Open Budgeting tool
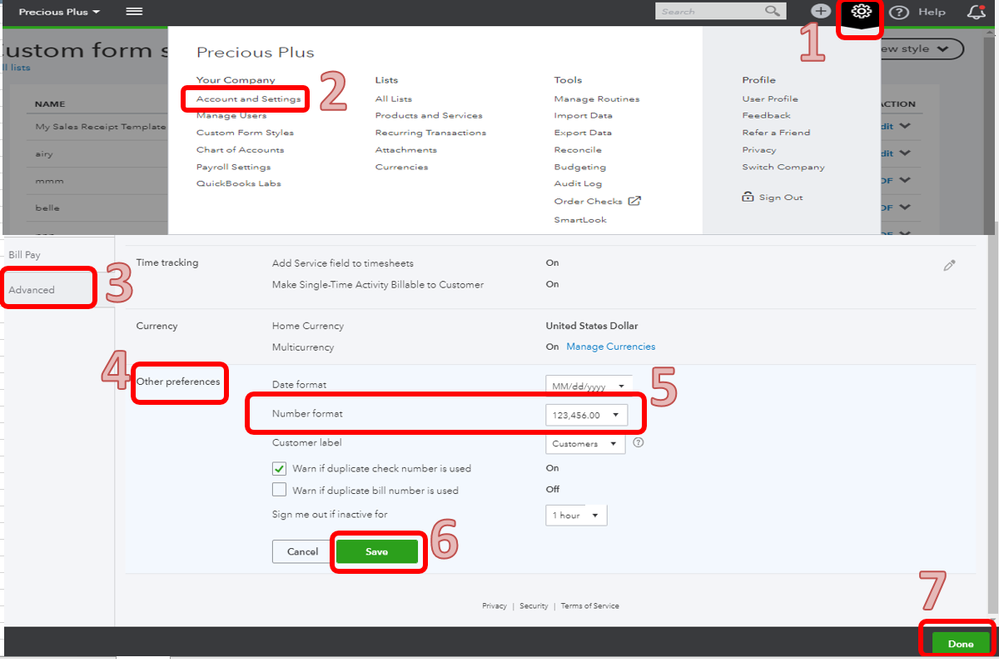Image resolution: width=999 pixels, height=659 pixels. tap(580, 167)
